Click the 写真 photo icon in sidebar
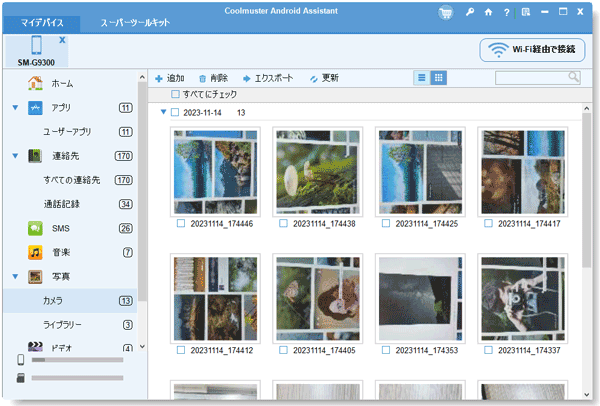The width and height of the screenshot is (600, 406). pos(35,277)
